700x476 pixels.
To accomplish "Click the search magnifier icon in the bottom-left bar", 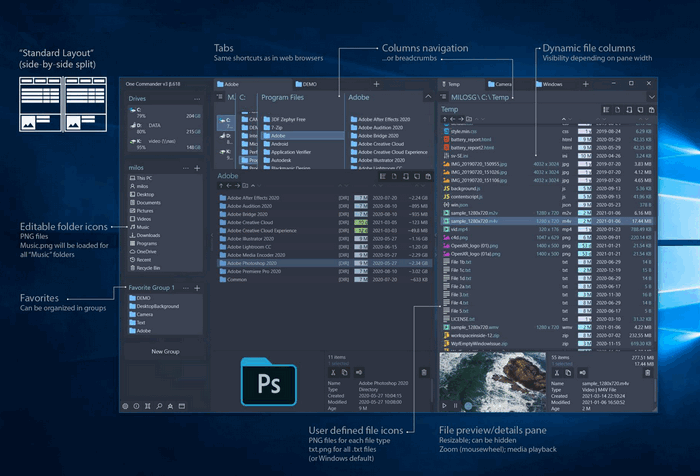I will tap(159, 406).
